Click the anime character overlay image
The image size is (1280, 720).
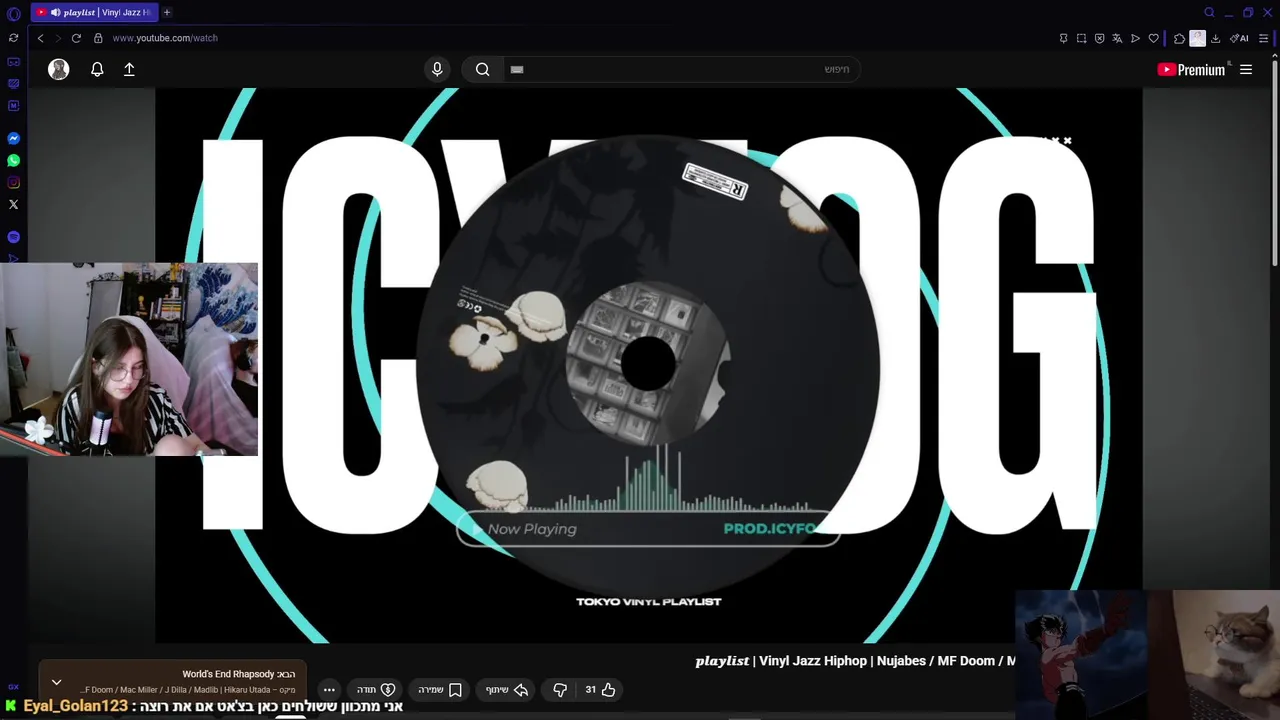coord(1081,654)
